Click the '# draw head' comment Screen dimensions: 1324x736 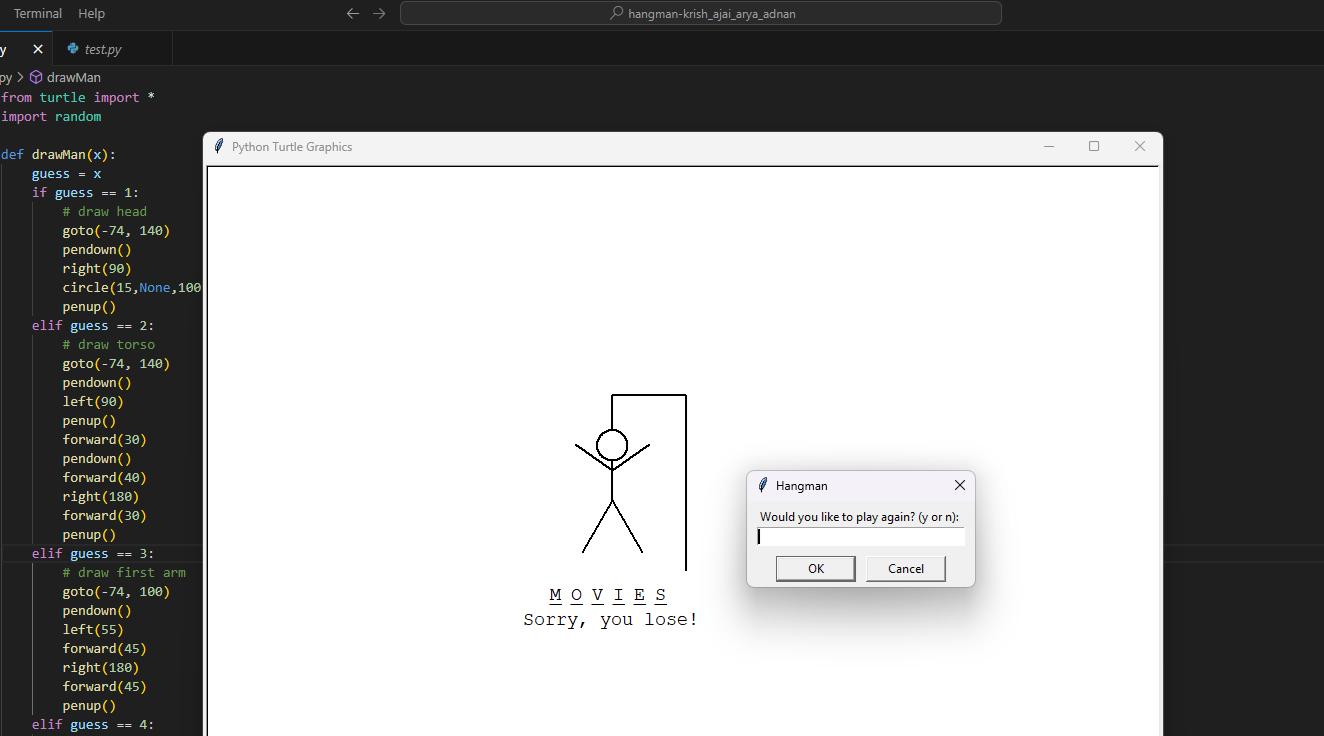click(104, 211)
